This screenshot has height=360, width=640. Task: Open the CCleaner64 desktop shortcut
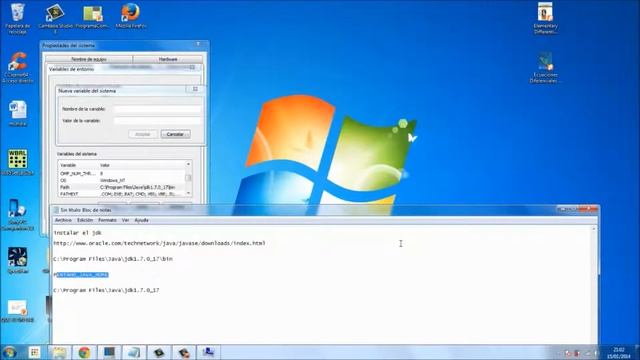(x=18, y=67)
